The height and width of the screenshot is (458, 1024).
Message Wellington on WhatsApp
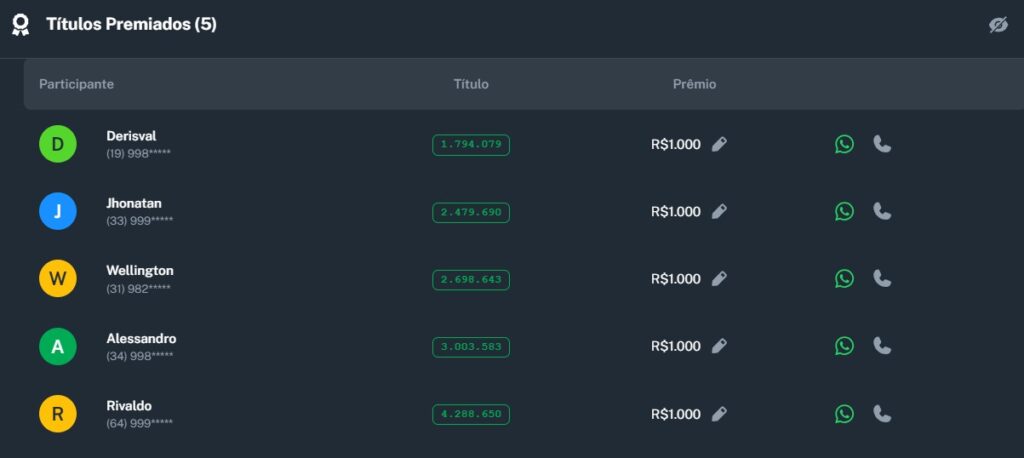845,279
